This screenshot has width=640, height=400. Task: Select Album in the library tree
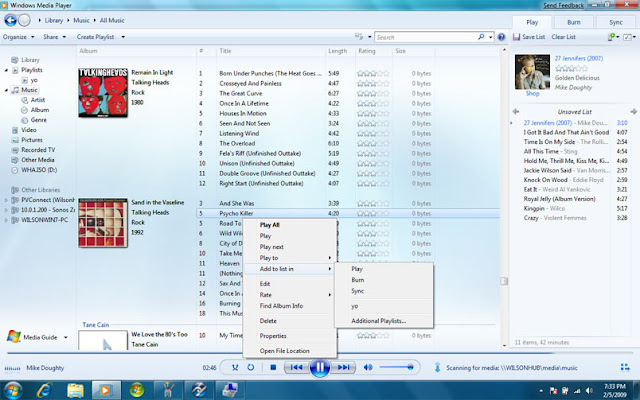click(40, 110)
